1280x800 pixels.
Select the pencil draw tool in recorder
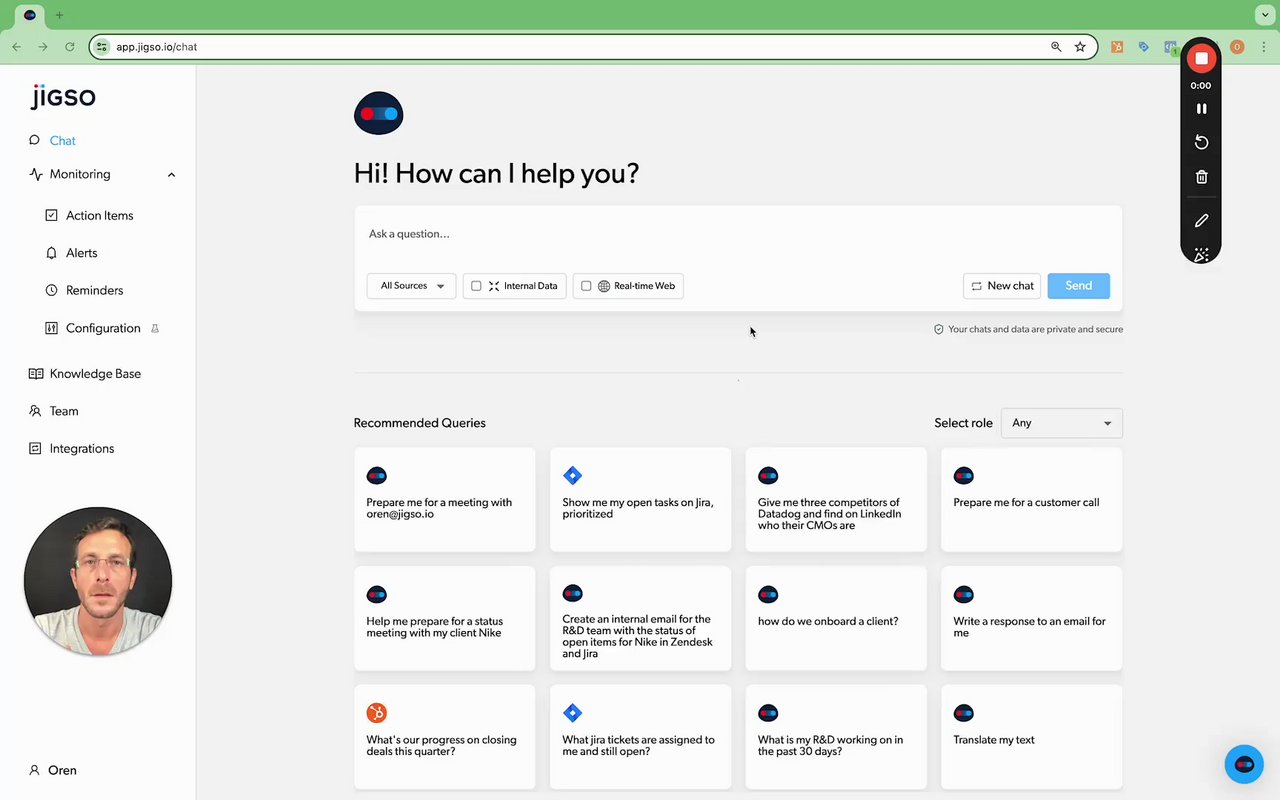[1201, 220]
